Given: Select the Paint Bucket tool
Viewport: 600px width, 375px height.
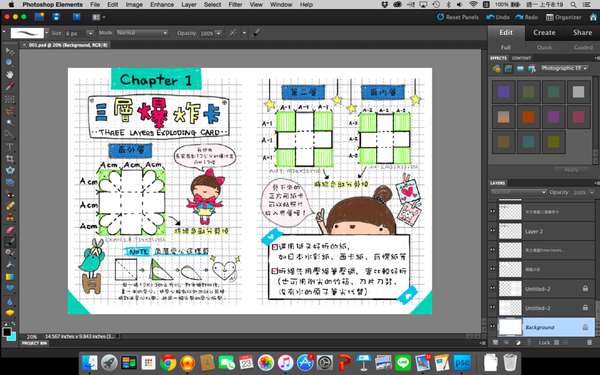Looking at the screenshot, I should pyautogui.click(x=10, y=265).
